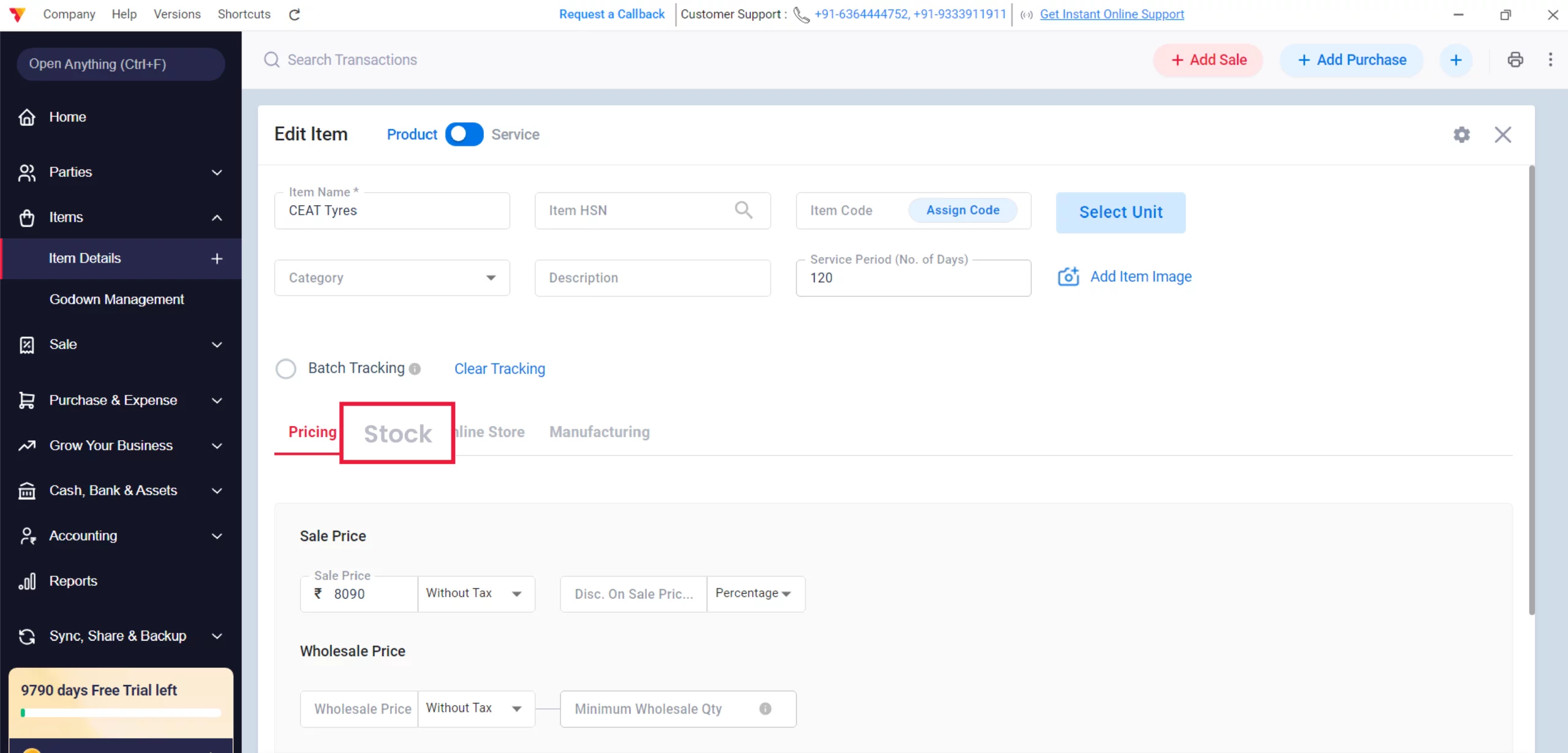
Task: Click Get Instant Online Support link
Action: (1112, 14)
